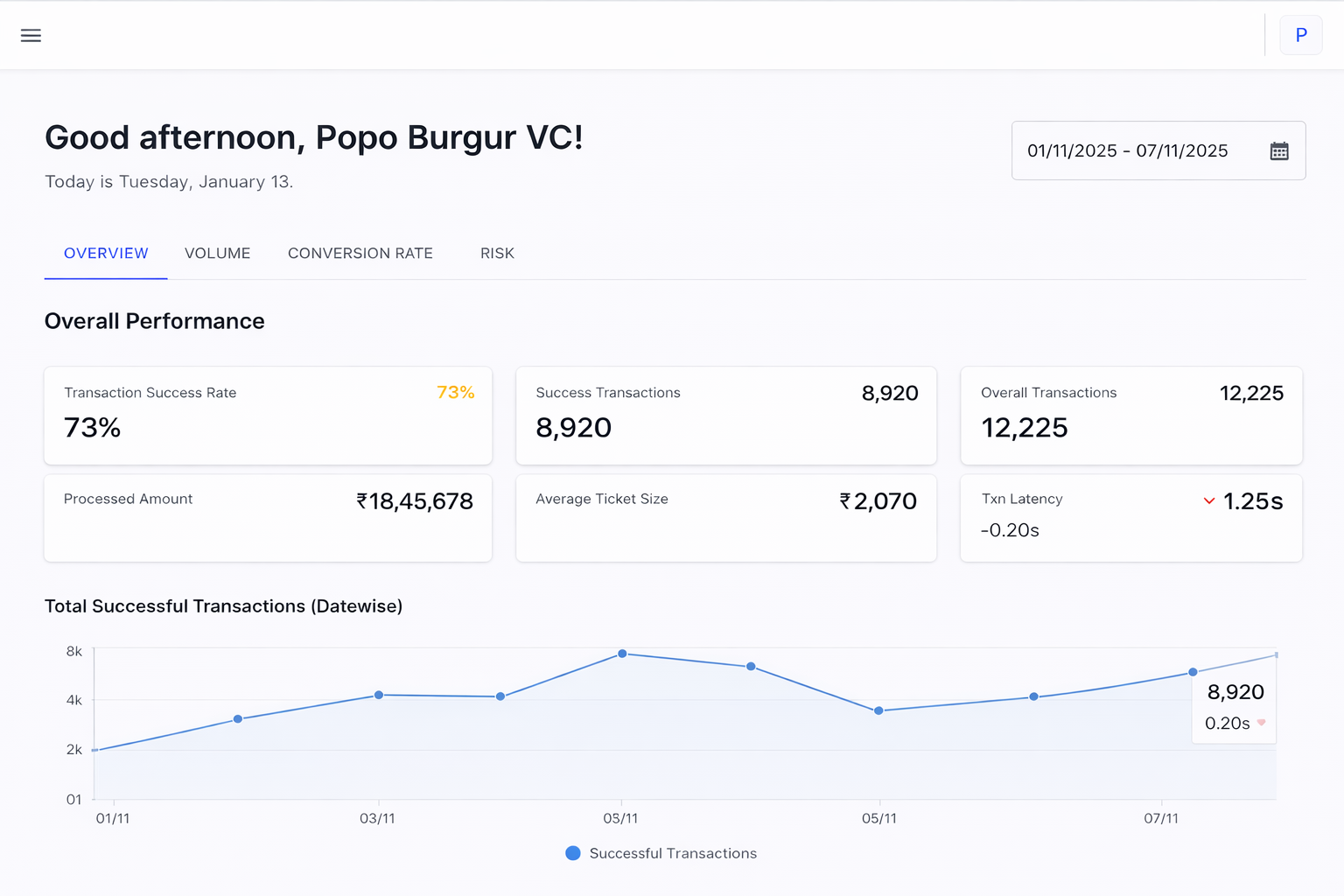Click the yellow 73% success rate value
Viewport: 1344px width, 896px height.
(x=455, y=393)
